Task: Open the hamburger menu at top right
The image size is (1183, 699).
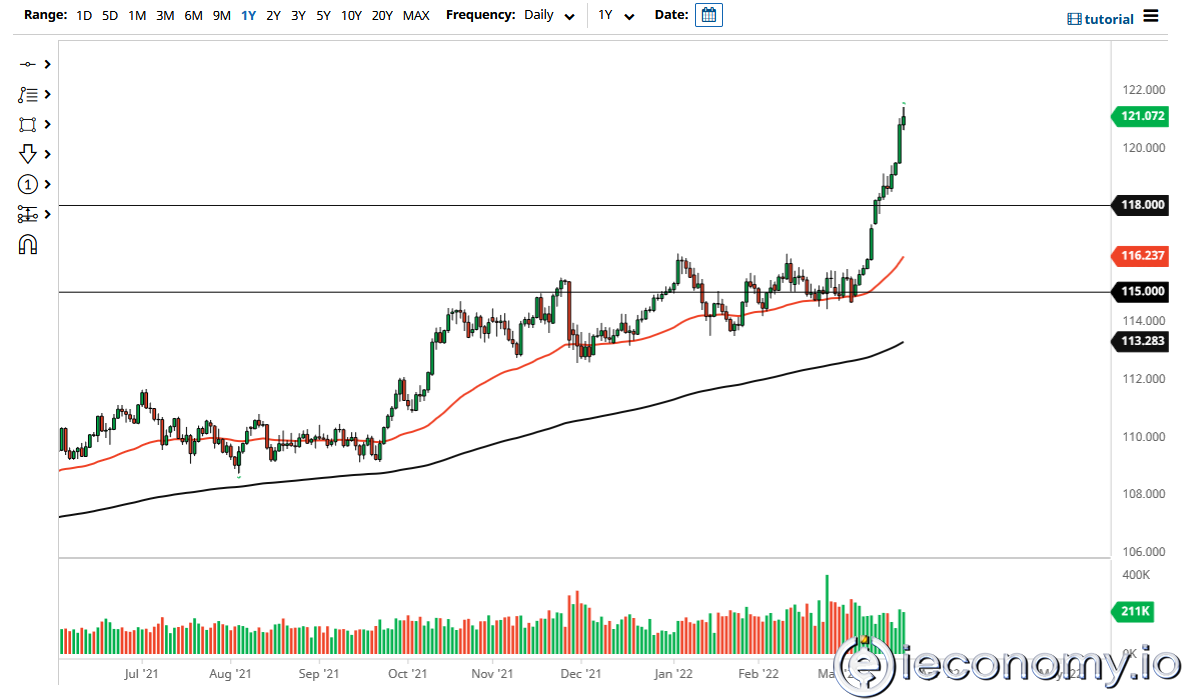Action: click(x=1150, y=17)
